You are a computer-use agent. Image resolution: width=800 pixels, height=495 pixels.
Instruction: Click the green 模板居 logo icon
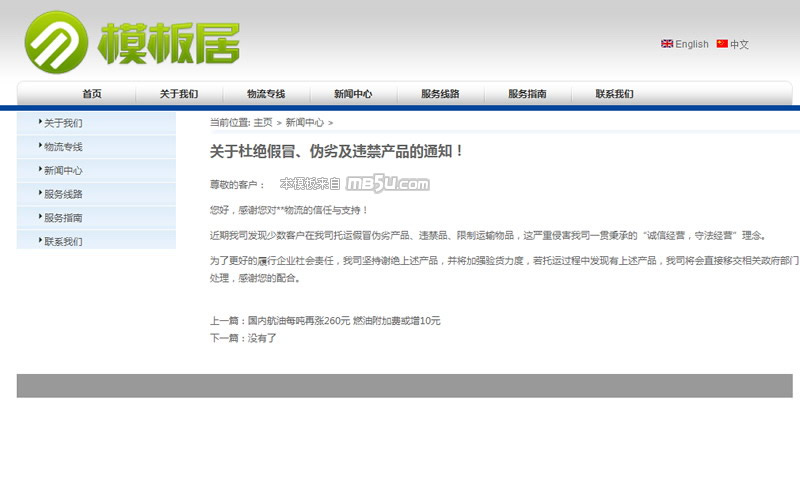pos(56,43)
